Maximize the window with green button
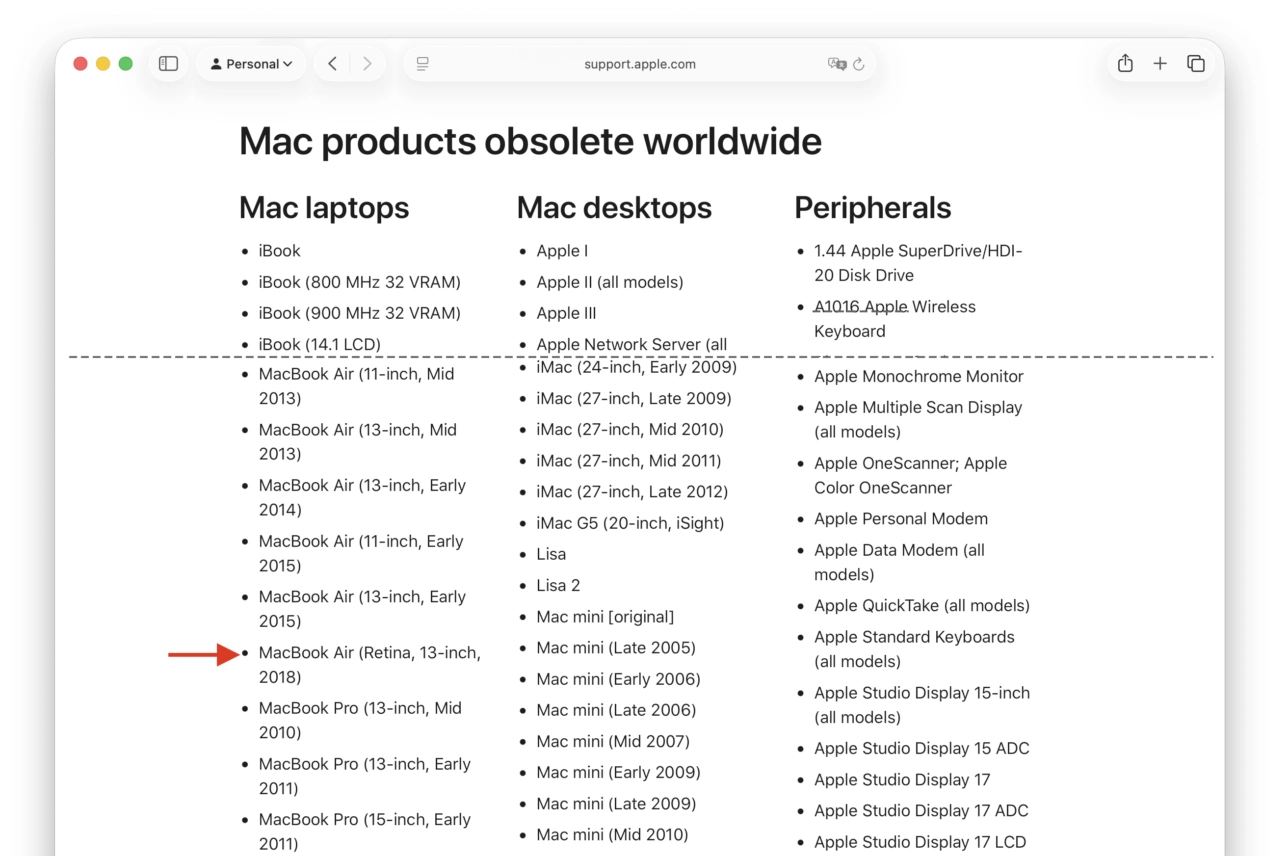The height and width of the screenshot is (856, 1280). pos(126,64)
